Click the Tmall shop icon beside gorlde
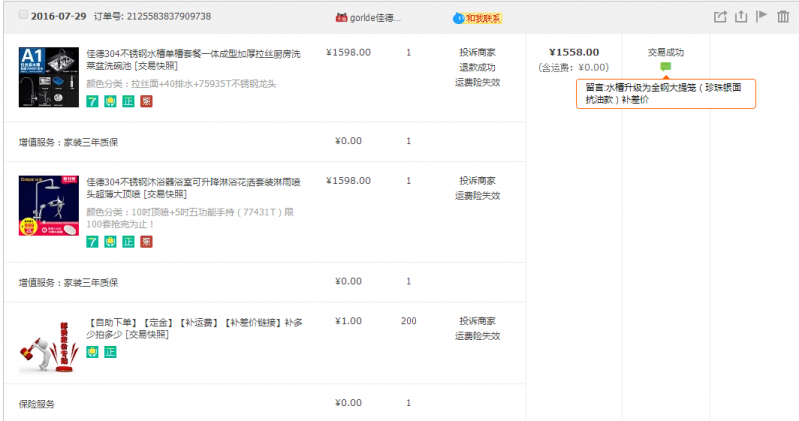 pos(341,18)
